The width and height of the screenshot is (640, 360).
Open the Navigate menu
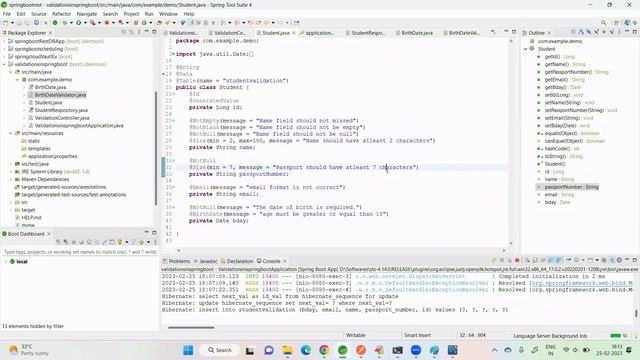[x=87, y=14]
